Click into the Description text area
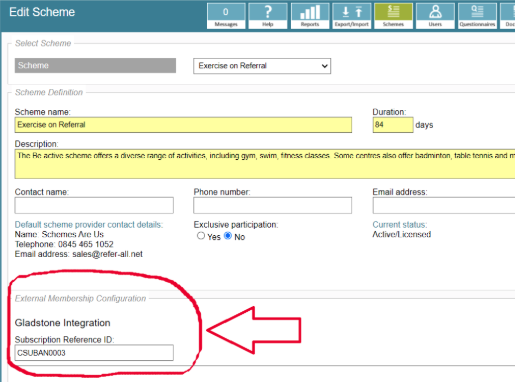The width and height of the screenshot is (515, 384). tap(265, 164)
